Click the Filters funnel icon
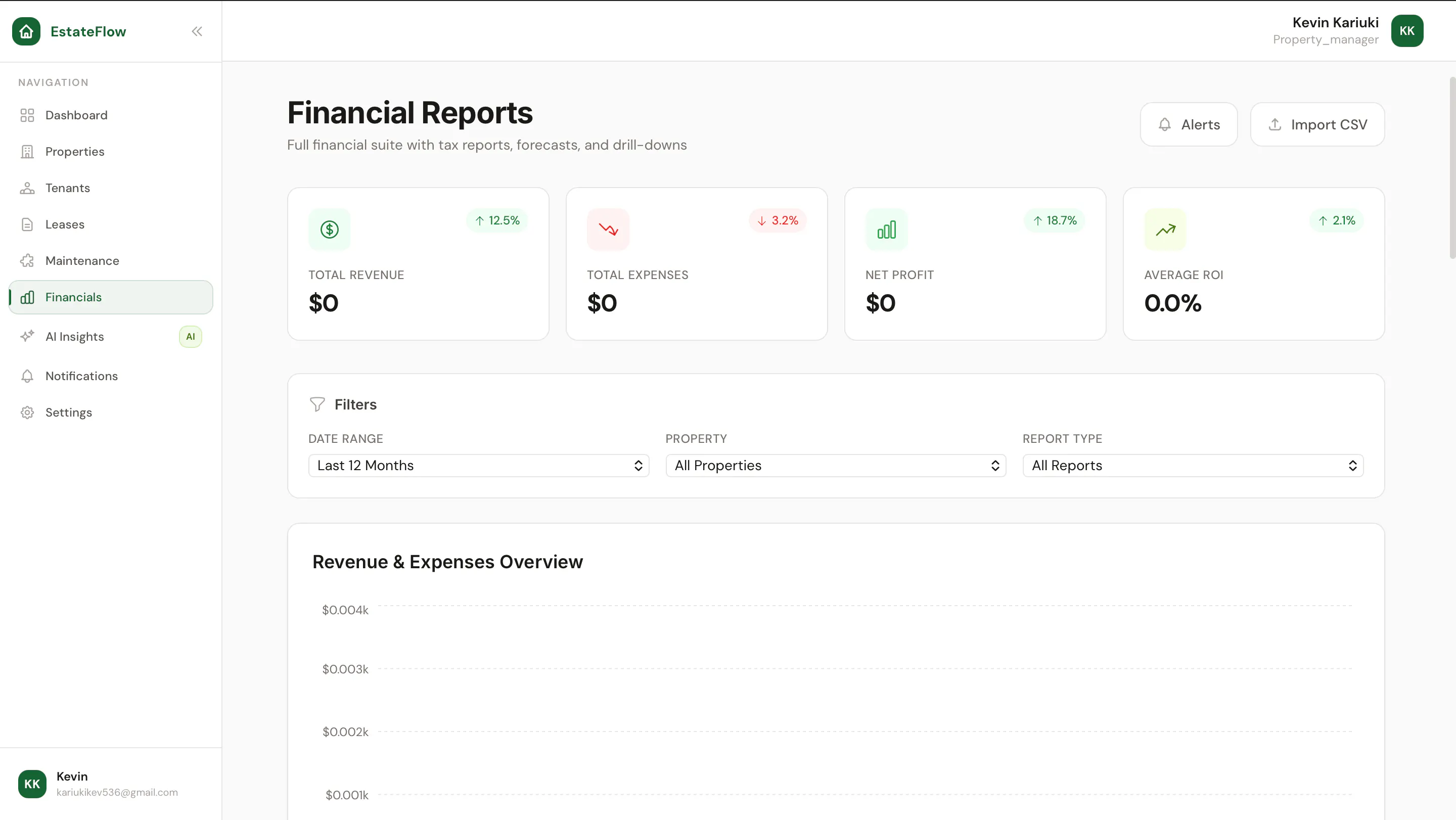Viewport: 1456px width, 820px height. click(x=317, y=404)
